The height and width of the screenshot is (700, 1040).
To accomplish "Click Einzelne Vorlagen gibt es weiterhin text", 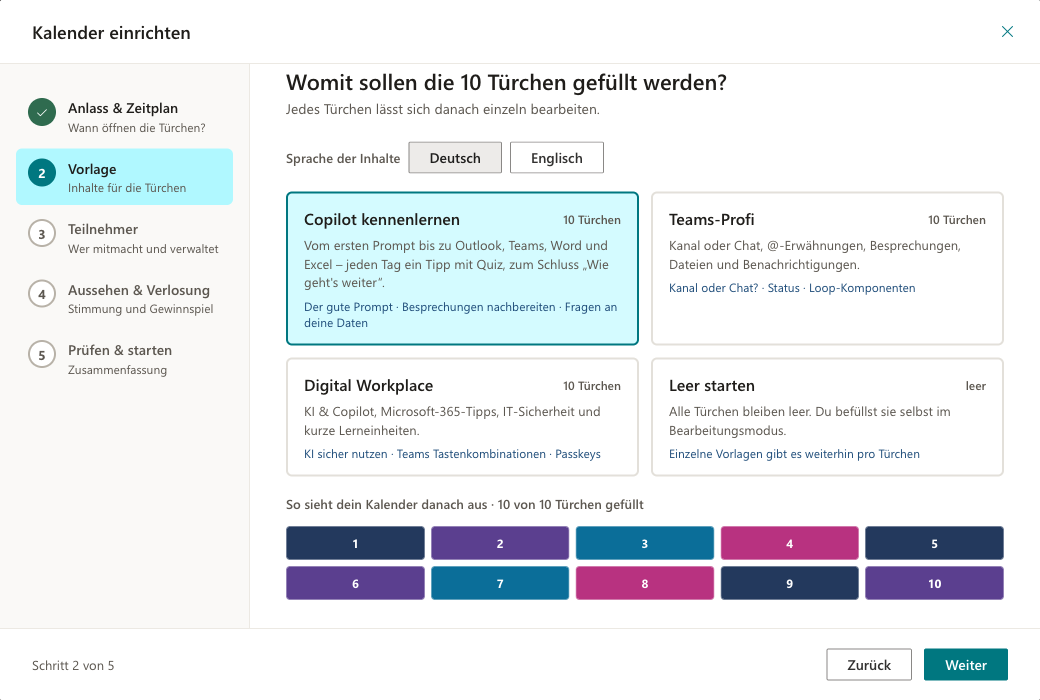I will 794,454.
